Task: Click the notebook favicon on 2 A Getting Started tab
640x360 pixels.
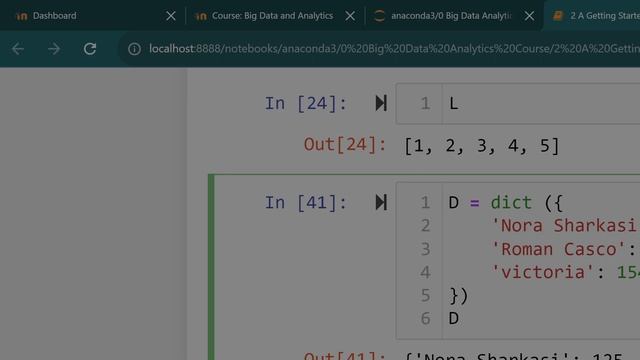Action: 558,16
